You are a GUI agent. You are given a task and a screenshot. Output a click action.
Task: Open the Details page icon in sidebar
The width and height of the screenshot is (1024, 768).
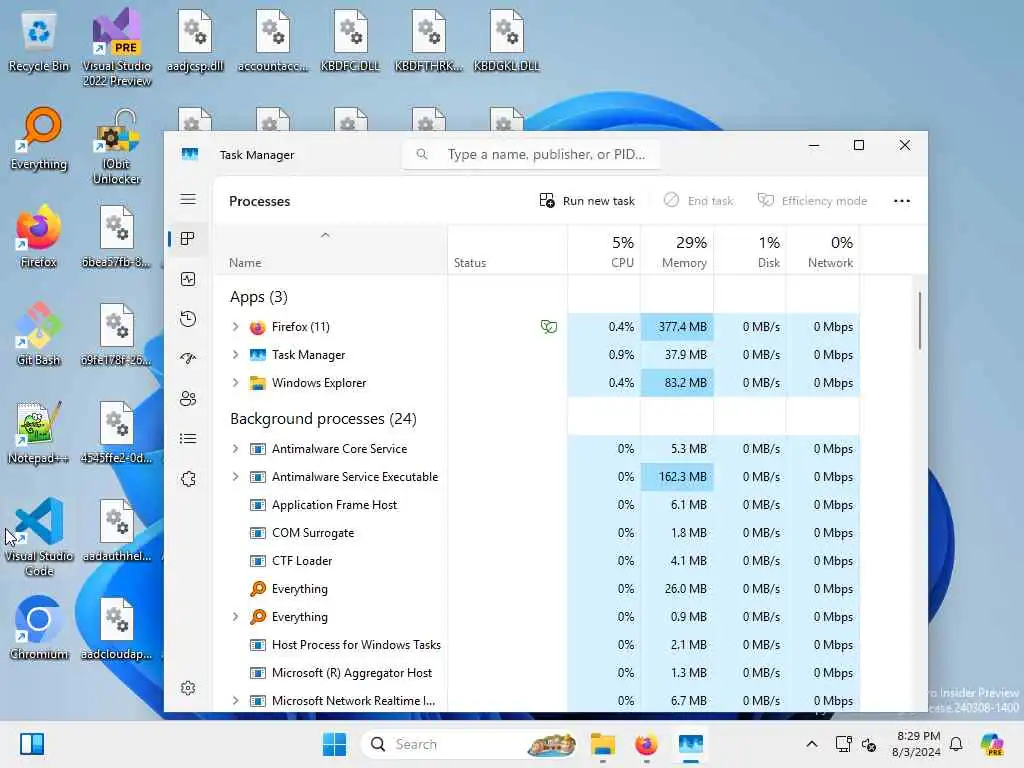(x=188, y=438)
